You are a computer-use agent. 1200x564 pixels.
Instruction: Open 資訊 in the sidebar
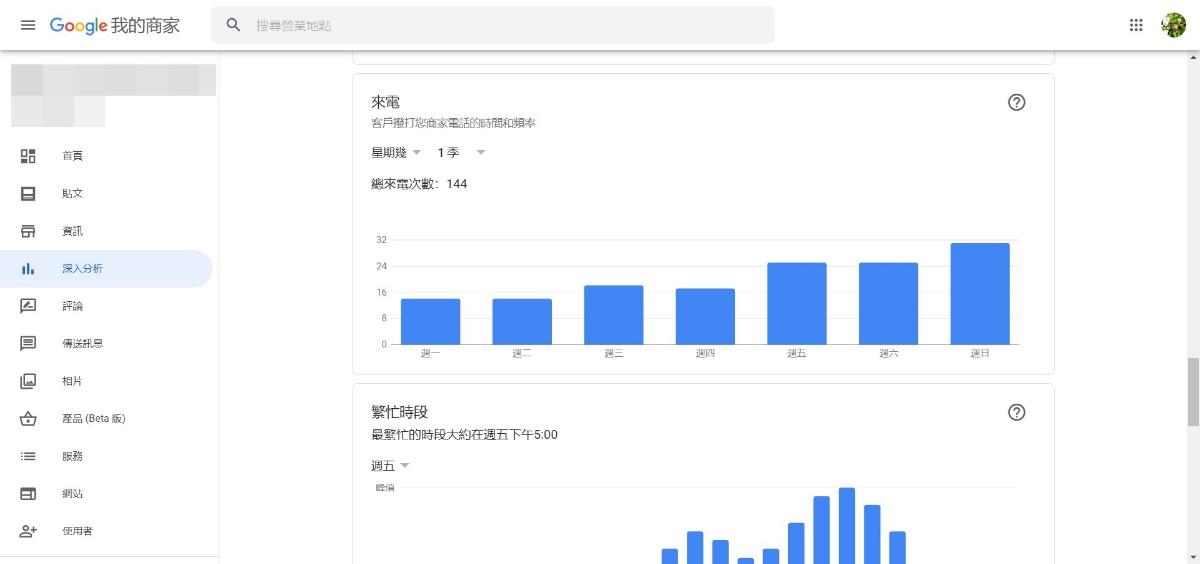pyautogui.click(x=72, y=231)
